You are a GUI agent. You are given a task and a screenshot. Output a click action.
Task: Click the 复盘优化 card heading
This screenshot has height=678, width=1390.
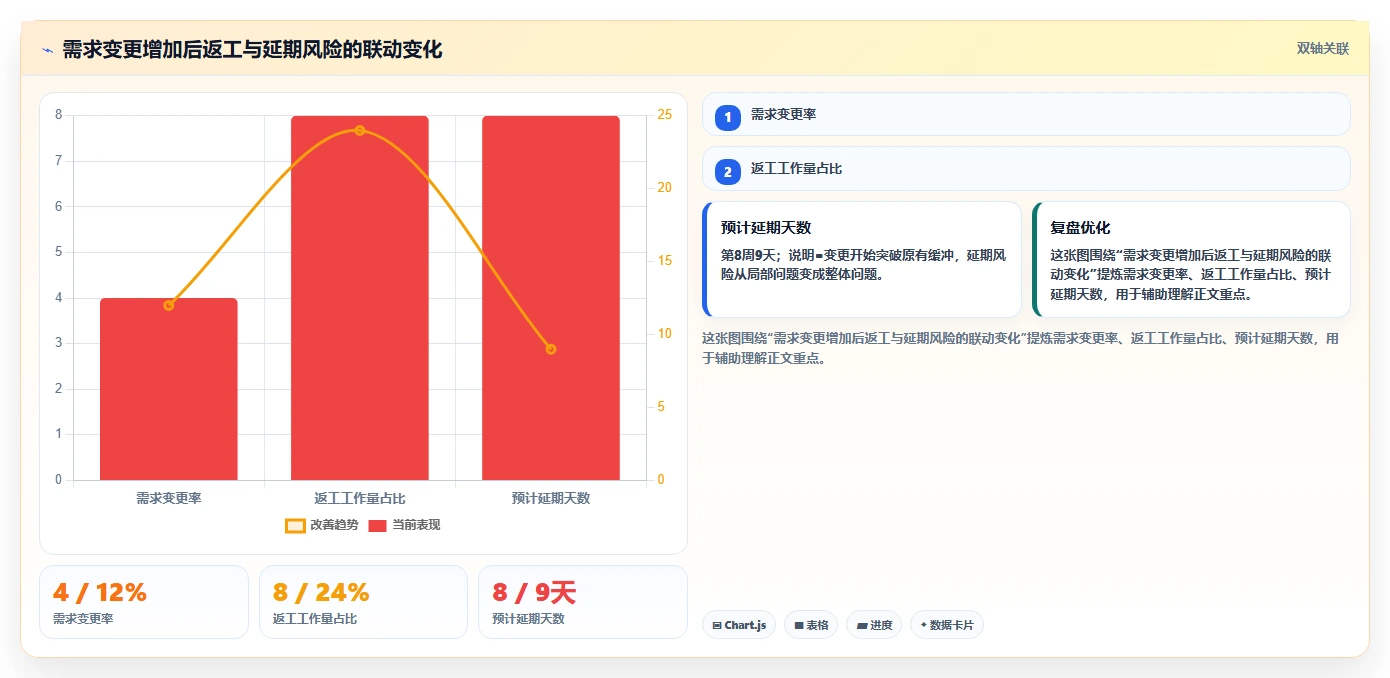click(1080, 228)
